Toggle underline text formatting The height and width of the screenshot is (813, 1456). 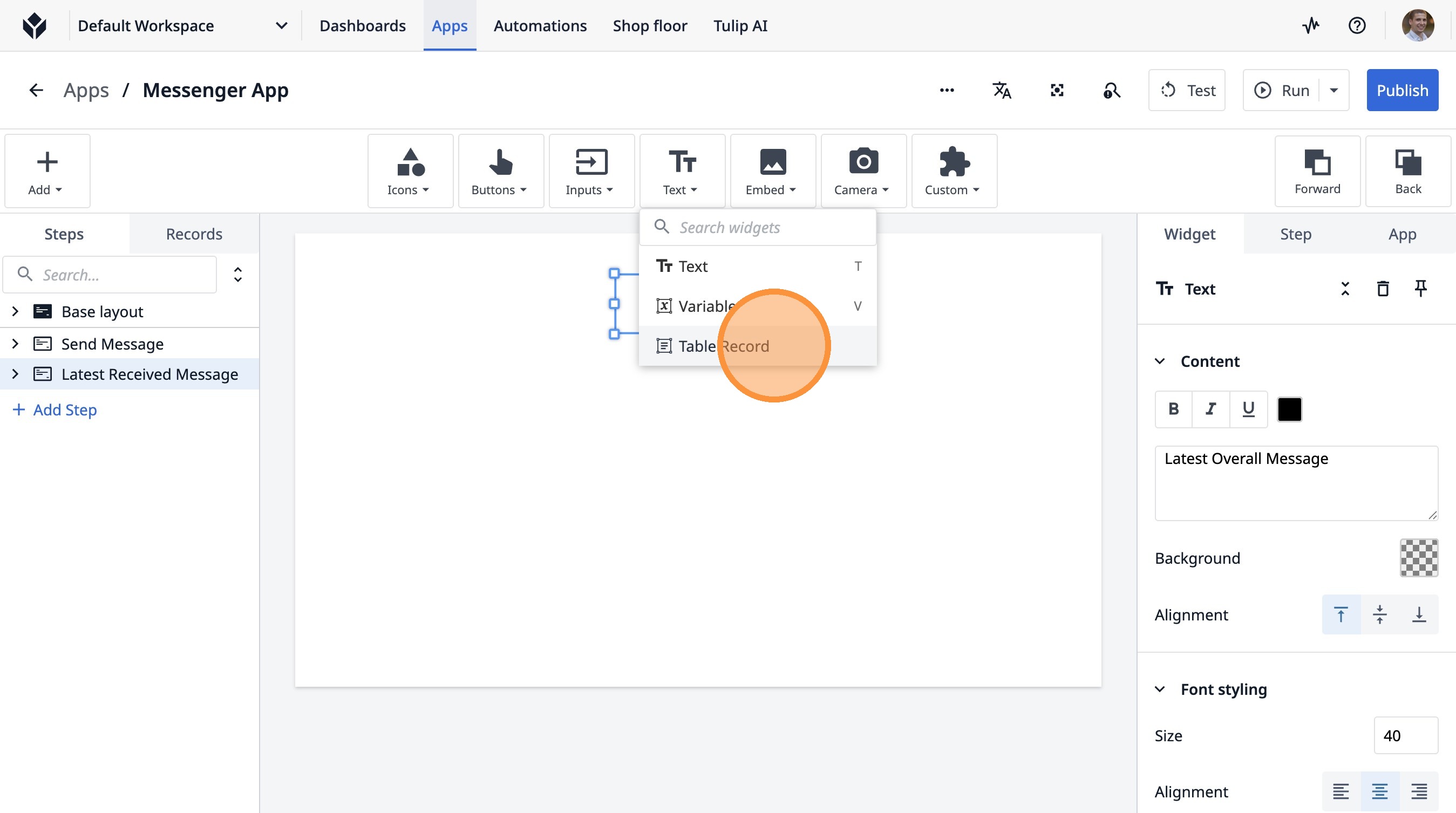tap(1248, 408)
